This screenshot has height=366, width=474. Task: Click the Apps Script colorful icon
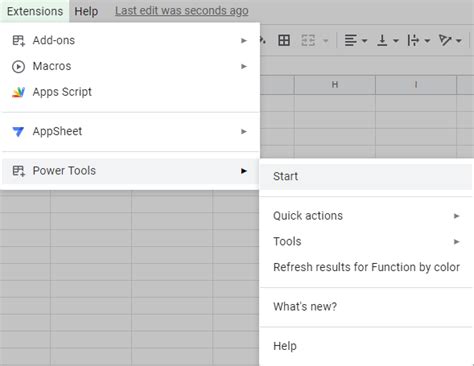[18, 92]
